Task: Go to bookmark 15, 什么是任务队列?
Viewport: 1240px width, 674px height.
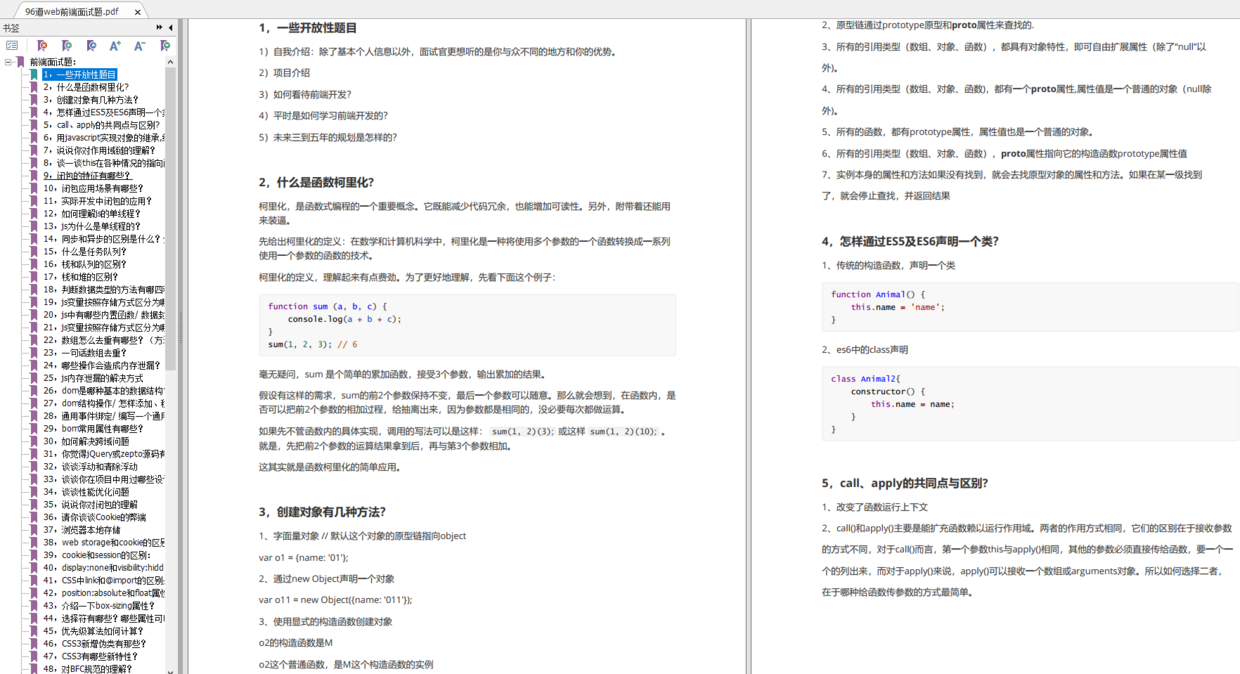Action: 84,252
